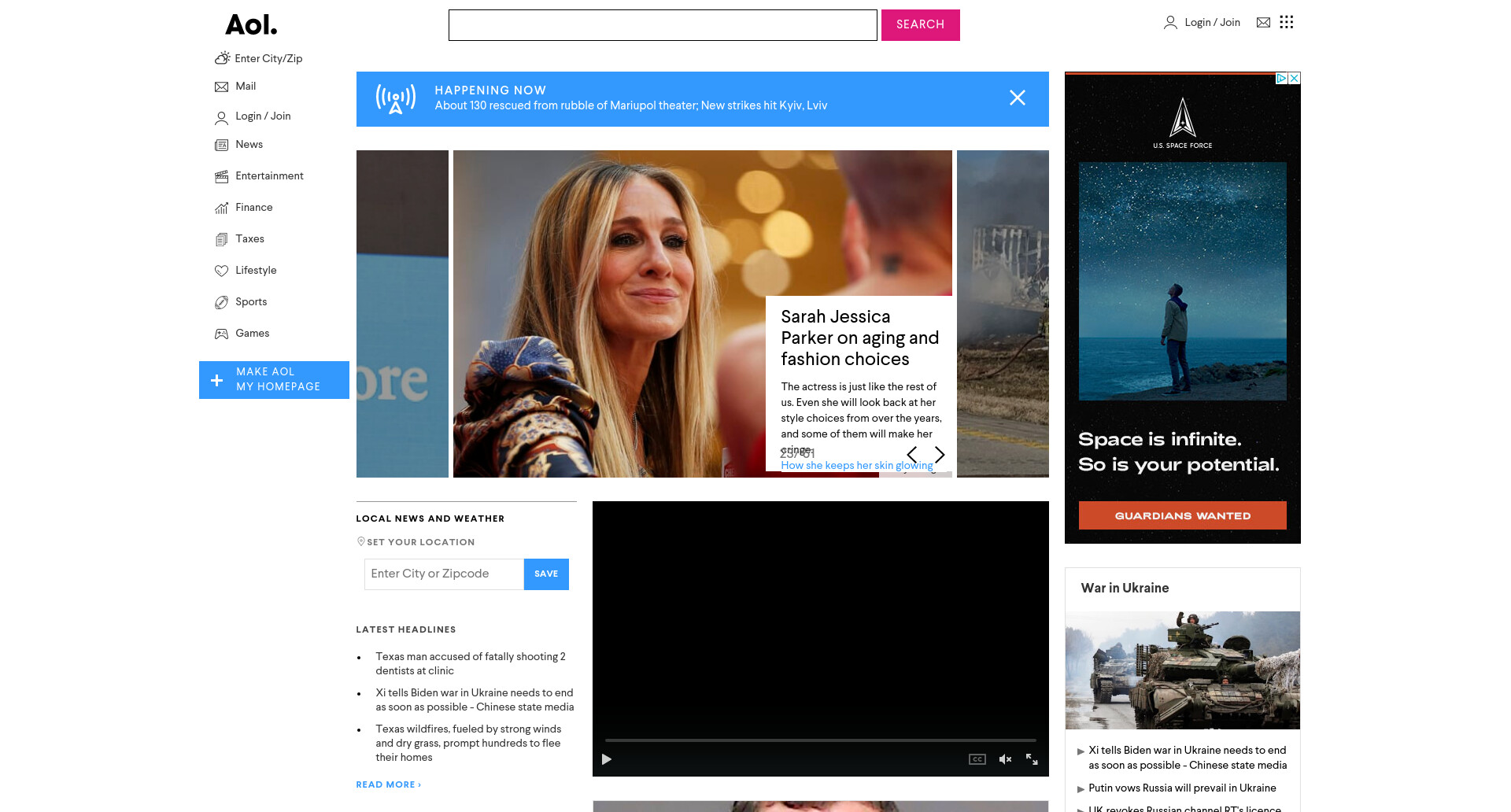Screen dimensions: 1511x812
Task: Select the documents icon for Taxes
Action: [x=222, y=239]
